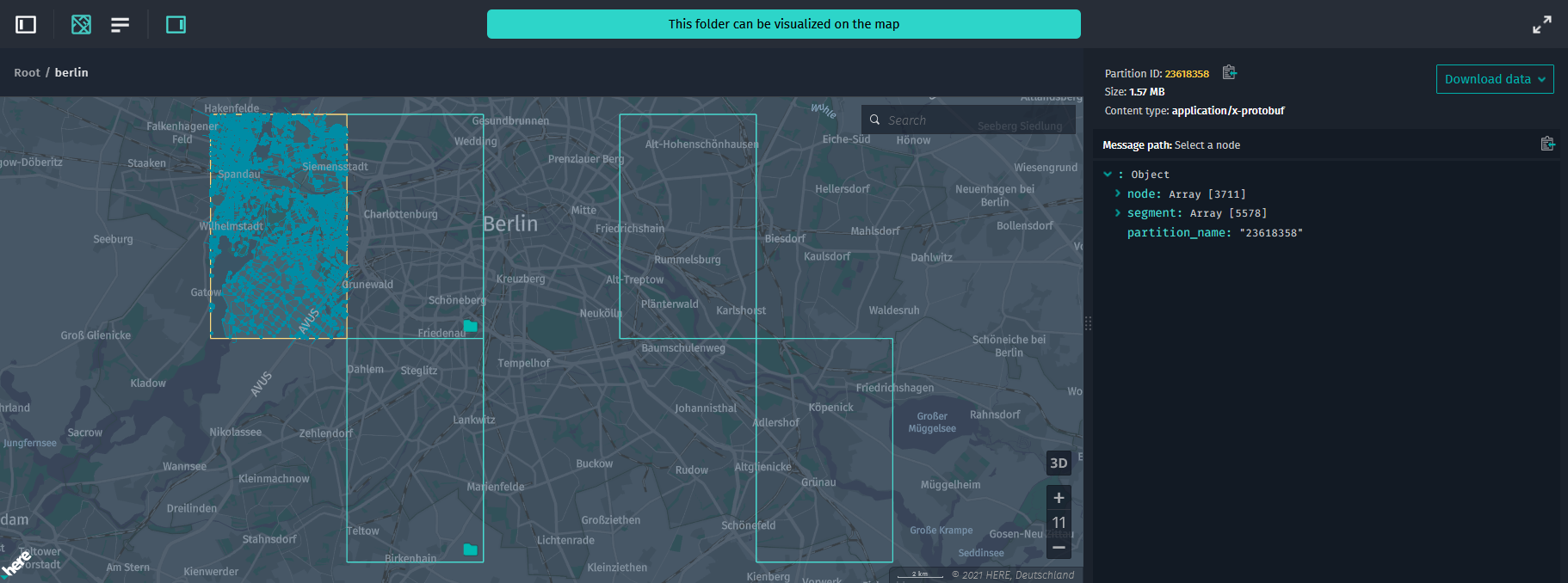This screenshot has height=583, width=1568.
Task: Toggle the right details panel icon
Action: (176, 24)
